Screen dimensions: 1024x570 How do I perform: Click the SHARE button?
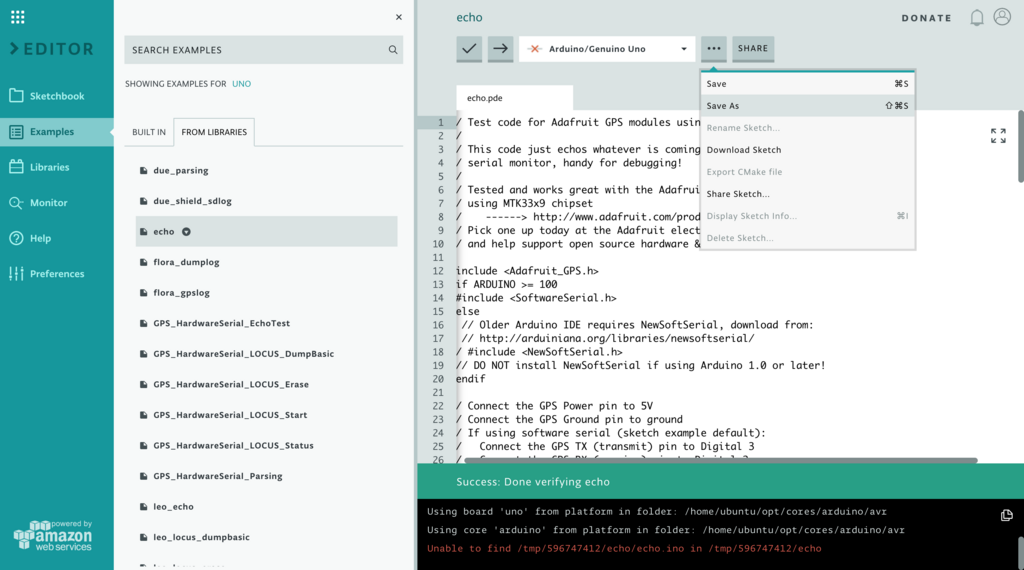point(753,48)
